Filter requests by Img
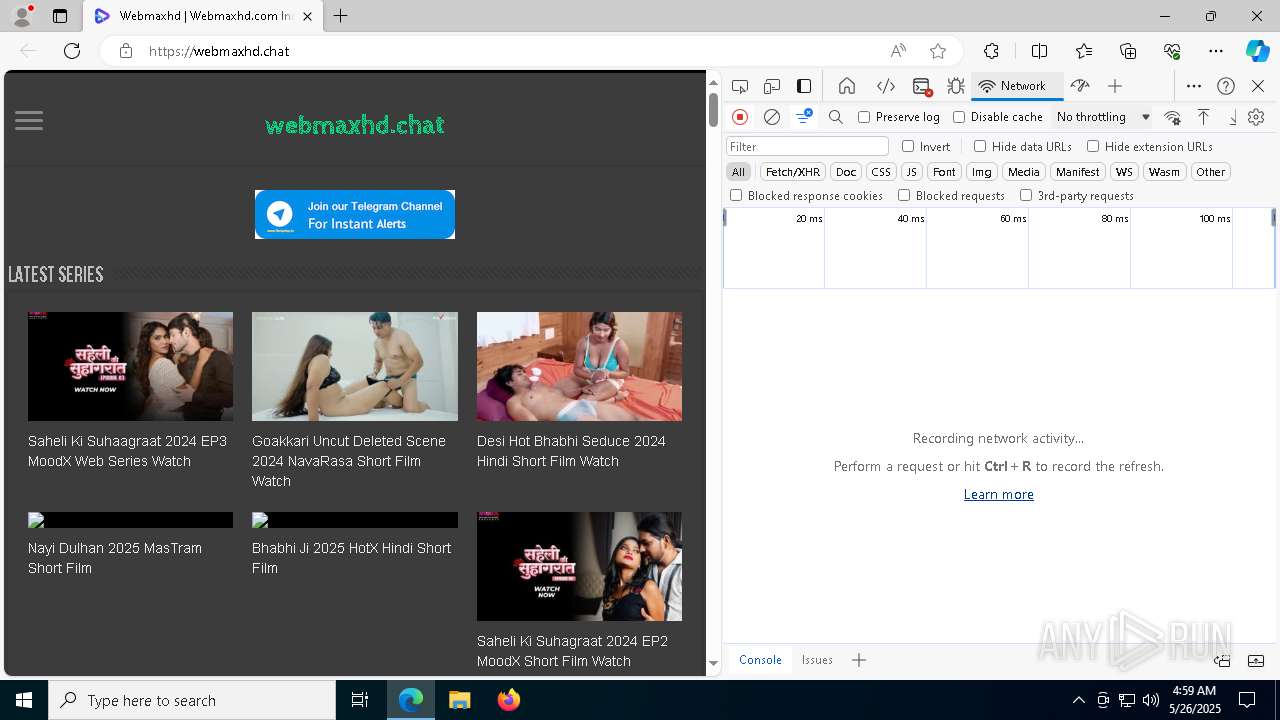The image size is (1280, 720). 982,172
